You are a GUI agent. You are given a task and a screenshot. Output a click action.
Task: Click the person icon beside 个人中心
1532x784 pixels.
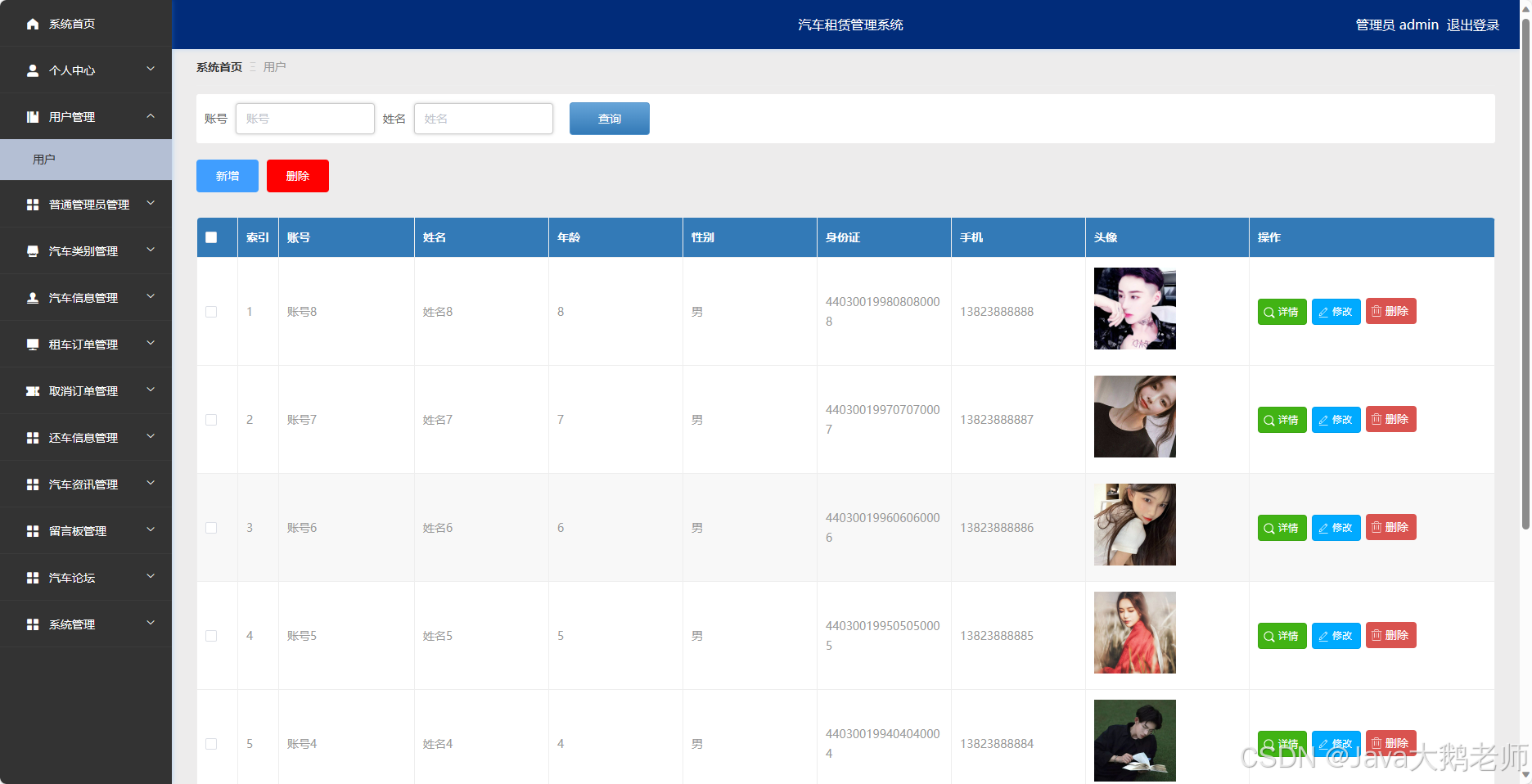point(33,70)
